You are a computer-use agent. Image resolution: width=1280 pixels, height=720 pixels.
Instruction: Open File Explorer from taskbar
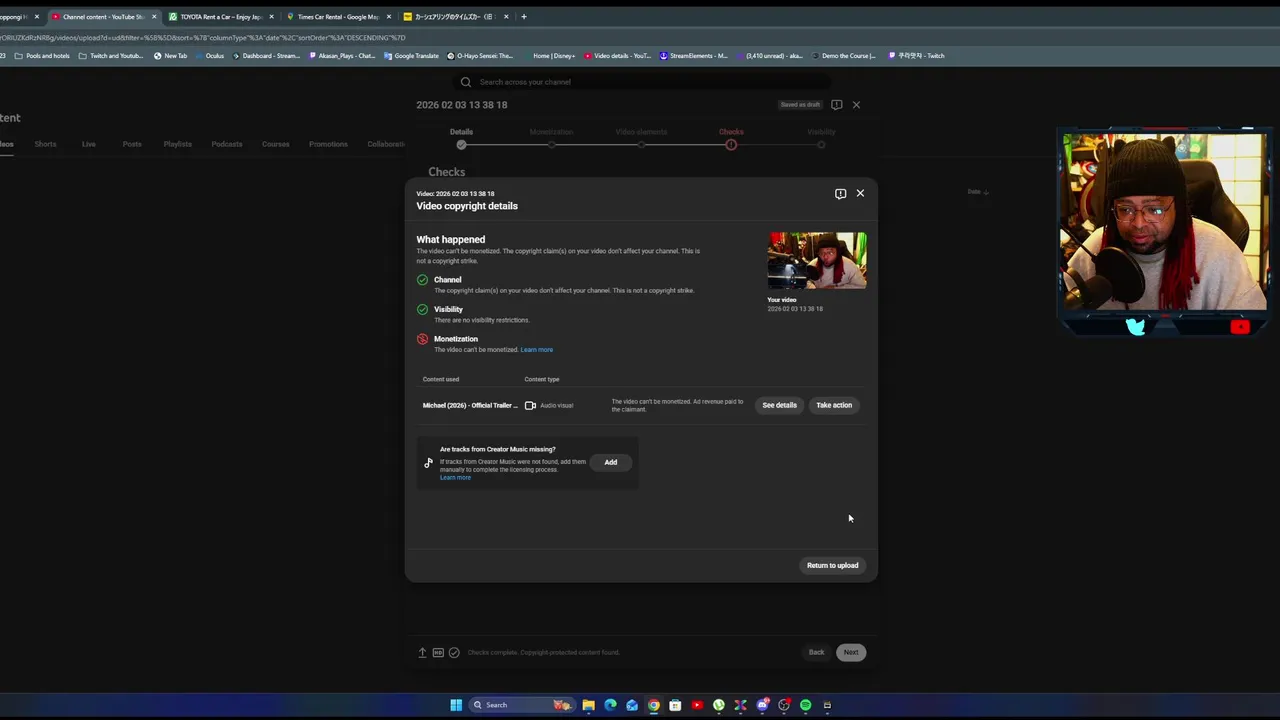tap(589, 705)
